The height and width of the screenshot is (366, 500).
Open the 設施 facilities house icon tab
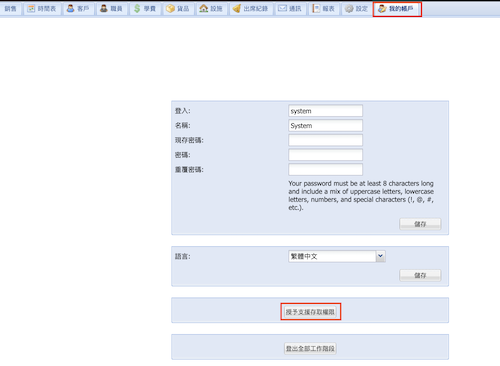point(211,9)
